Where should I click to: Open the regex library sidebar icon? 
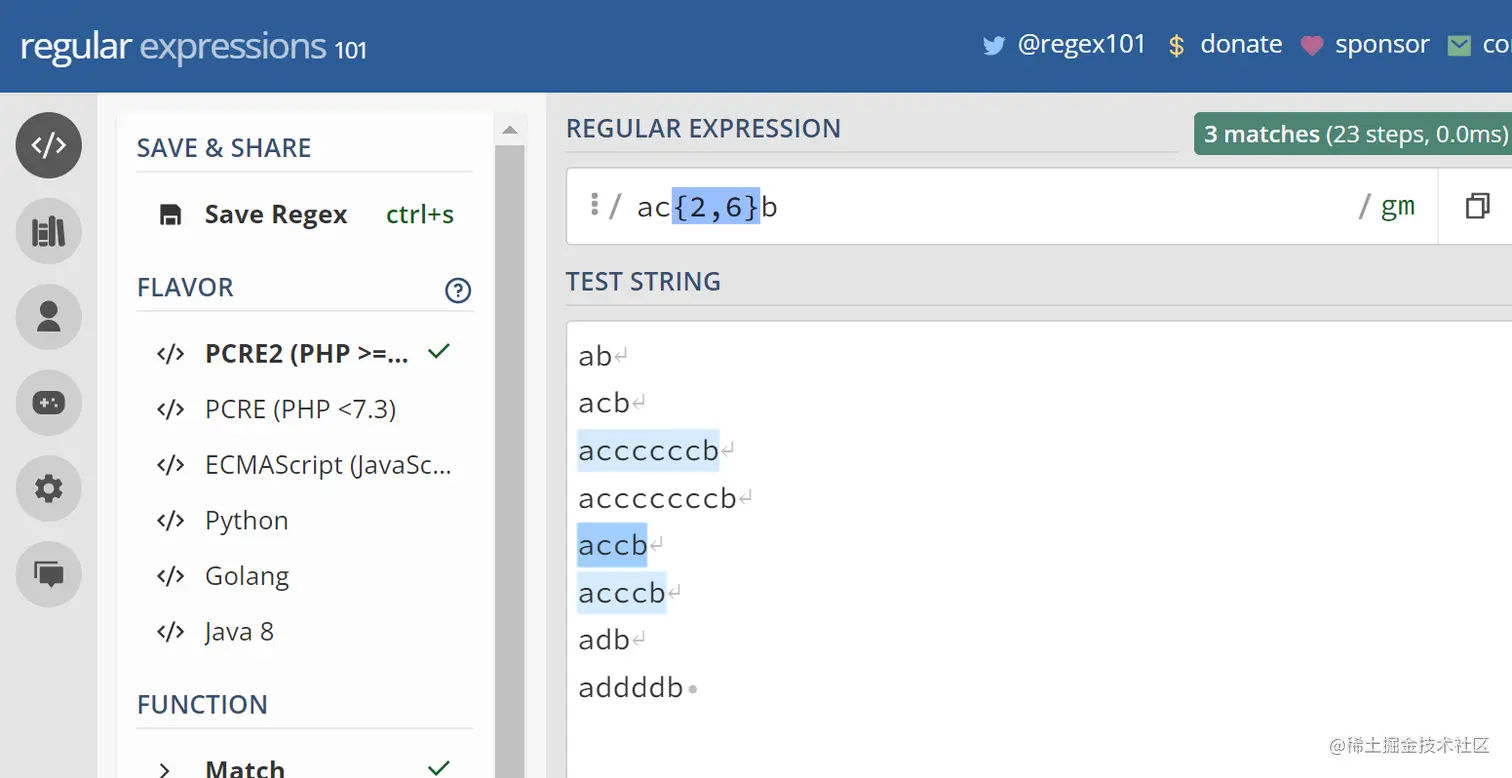click(48, 231)
